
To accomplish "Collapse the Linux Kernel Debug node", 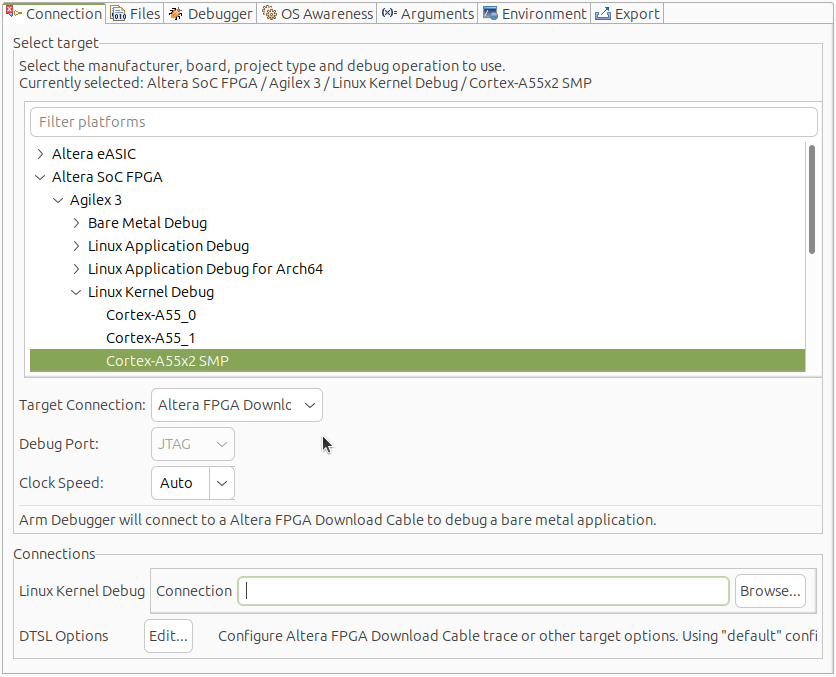I will (x=76, y=292).
